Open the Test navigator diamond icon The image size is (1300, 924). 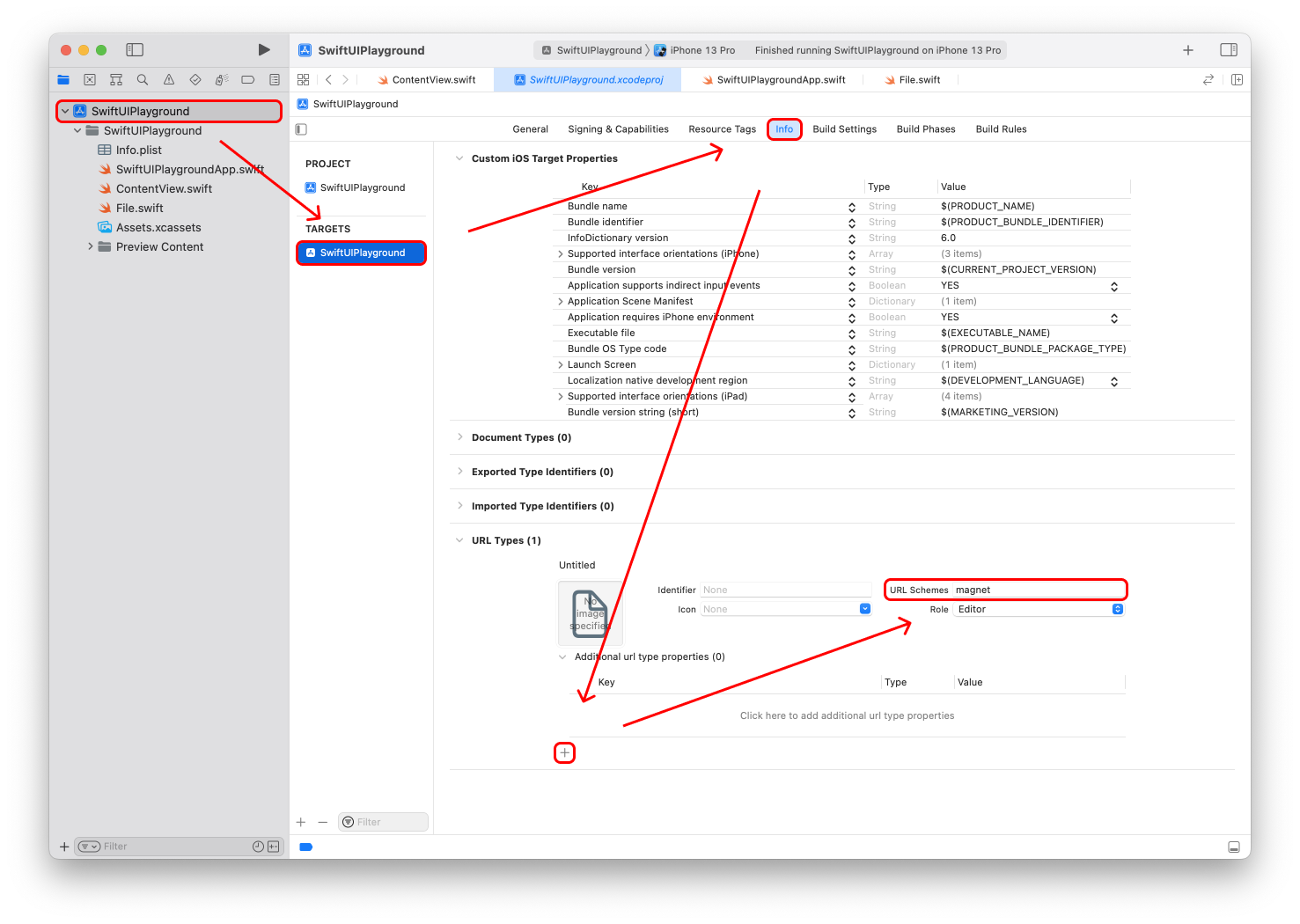[195, 80]
